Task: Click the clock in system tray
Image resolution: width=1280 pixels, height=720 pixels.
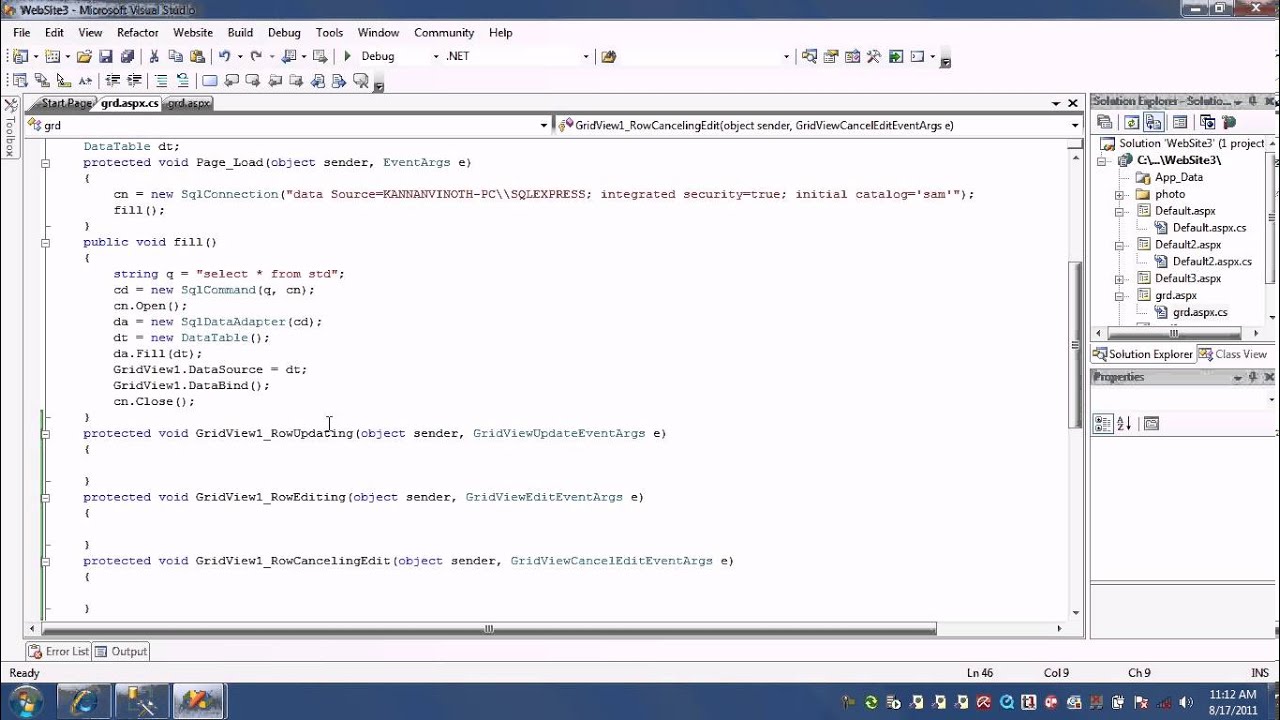Action: [x=1232, y=701]
